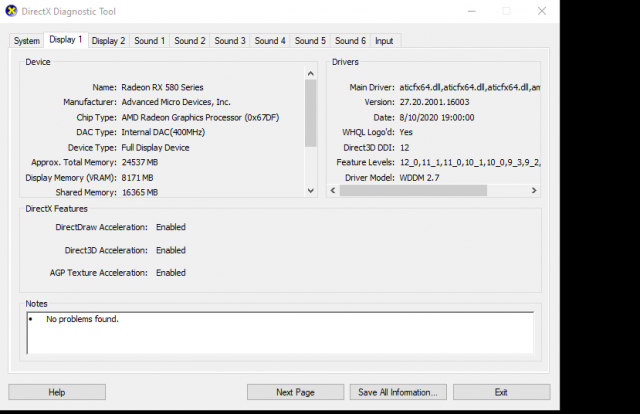Click the Help button
The width and height of the screenshot is (640, 414).
pos(57,392)
